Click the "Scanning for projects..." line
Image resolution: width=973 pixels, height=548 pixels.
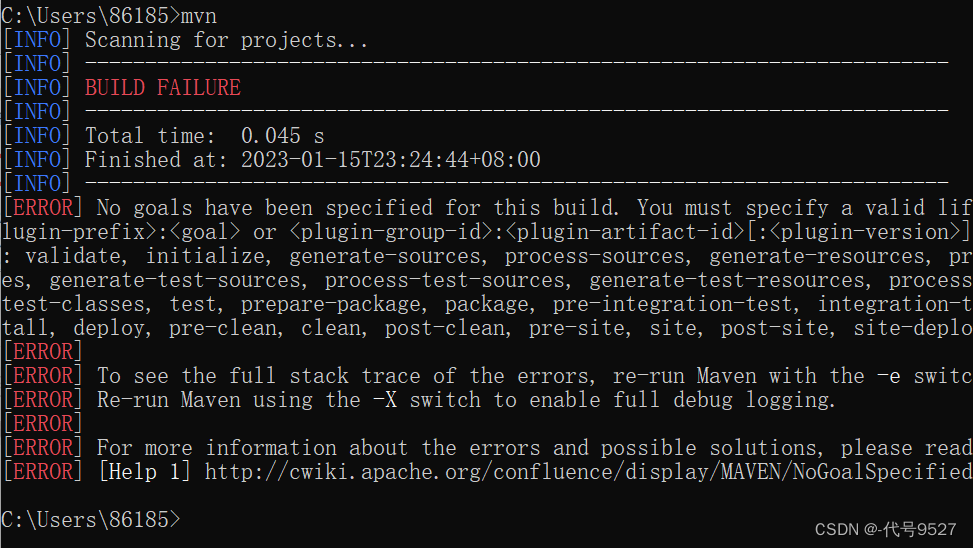tap(226, 40)
